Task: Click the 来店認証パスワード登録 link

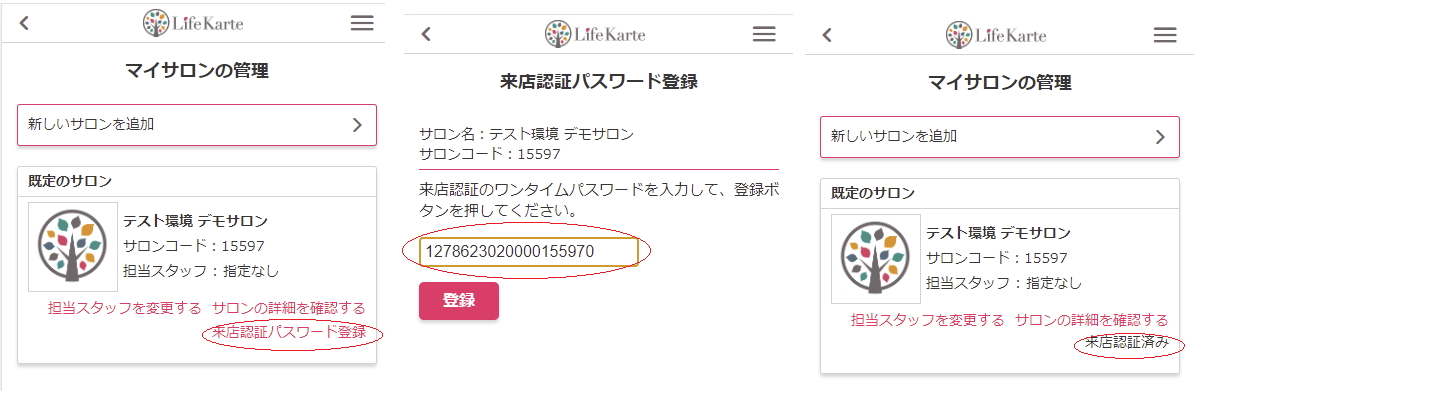Action: pyautogui.click(x=289, y=332)
